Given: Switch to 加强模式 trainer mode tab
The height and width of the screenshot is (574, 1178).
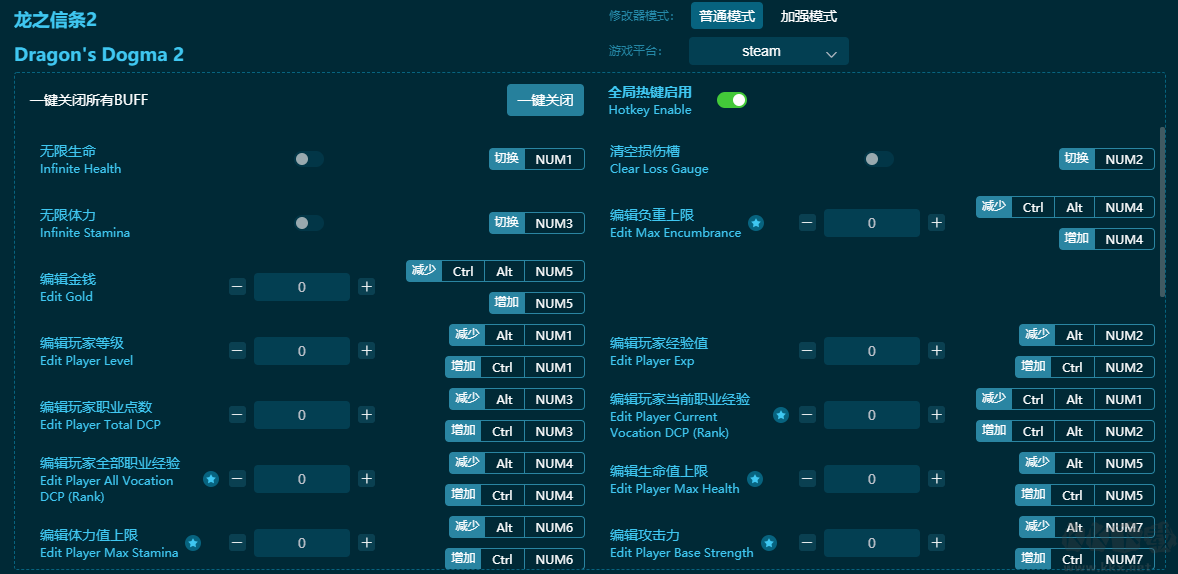Looking at the screenshot, I should [808, 16].
